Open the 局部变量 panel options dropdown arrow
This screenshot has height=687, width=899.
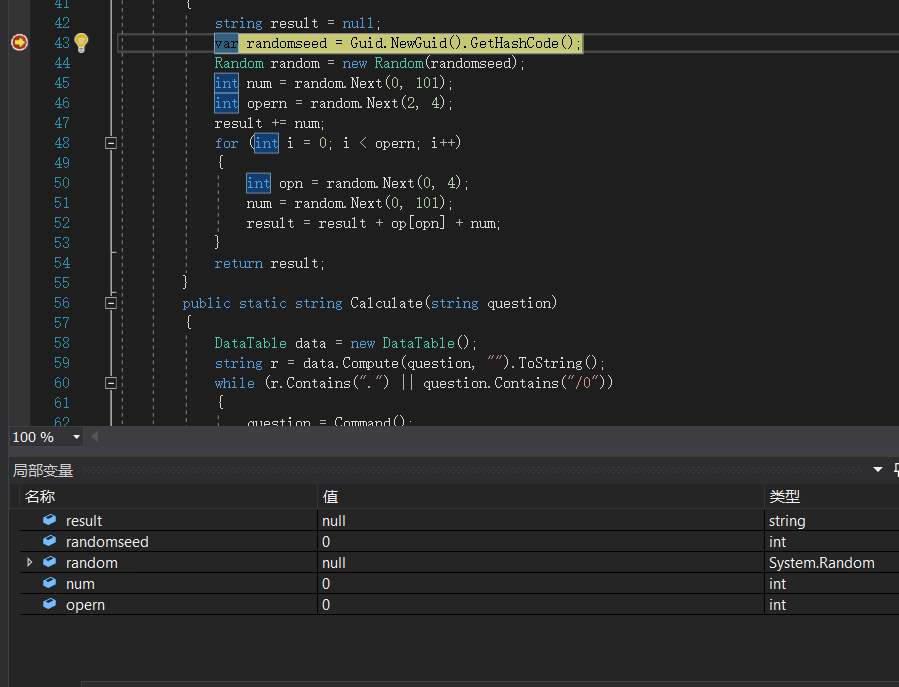(877, 469)
